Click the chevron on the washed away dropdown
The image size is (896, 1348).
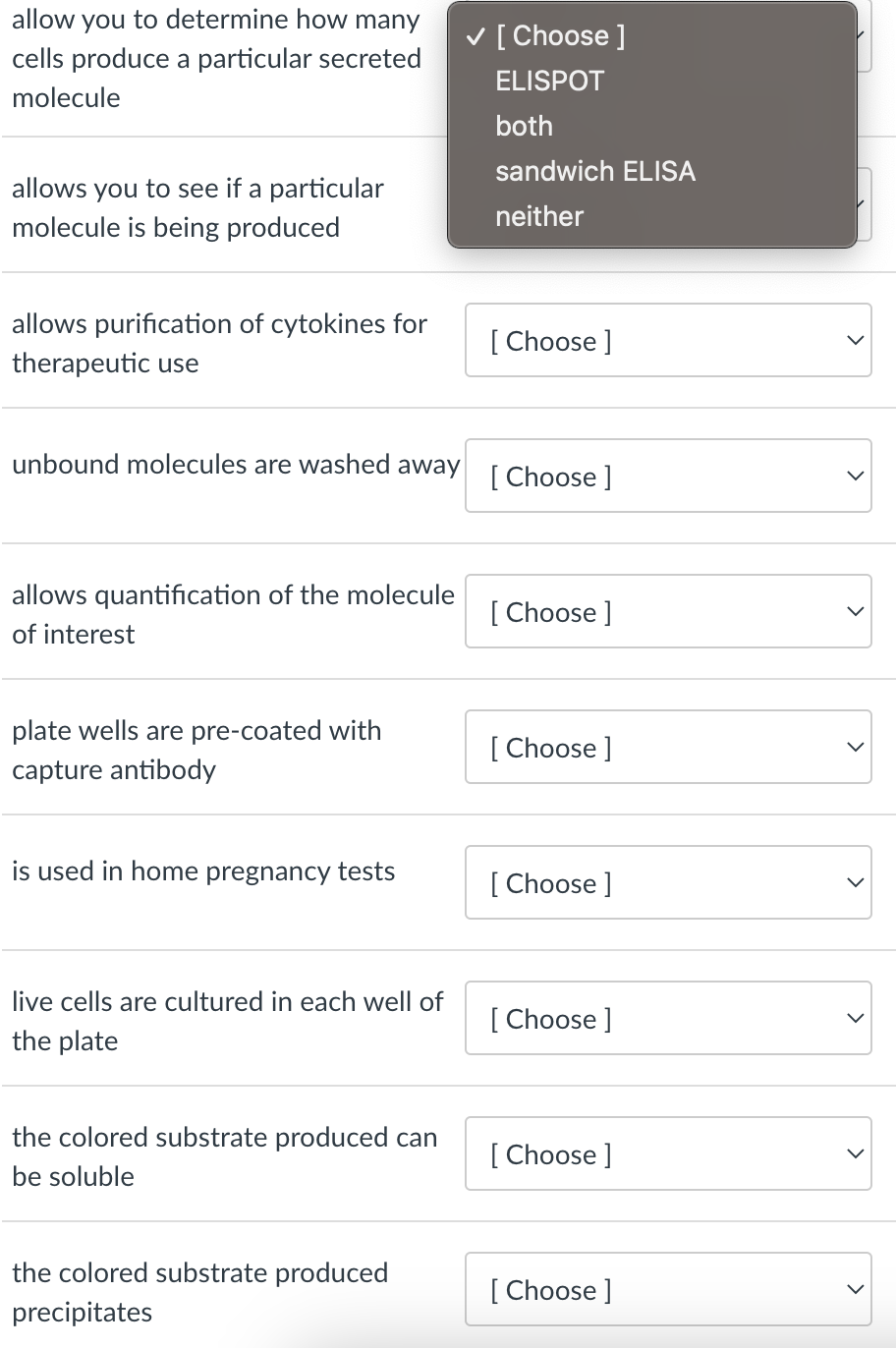[x=855, y=476]
